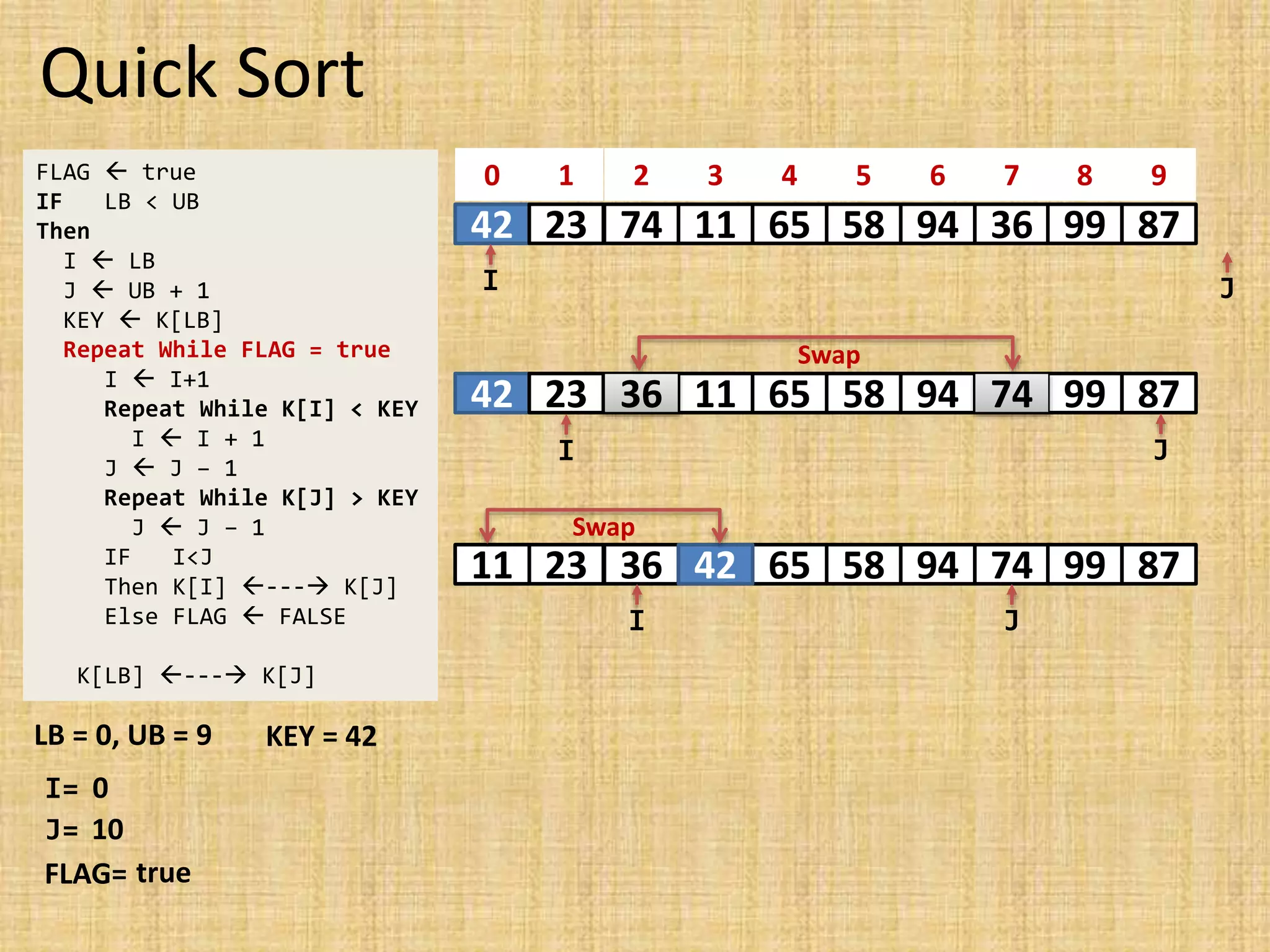
Task: Click red 'Repeat While FLAG = true' line
Action: pyautogui.click(x=227, y=350)
